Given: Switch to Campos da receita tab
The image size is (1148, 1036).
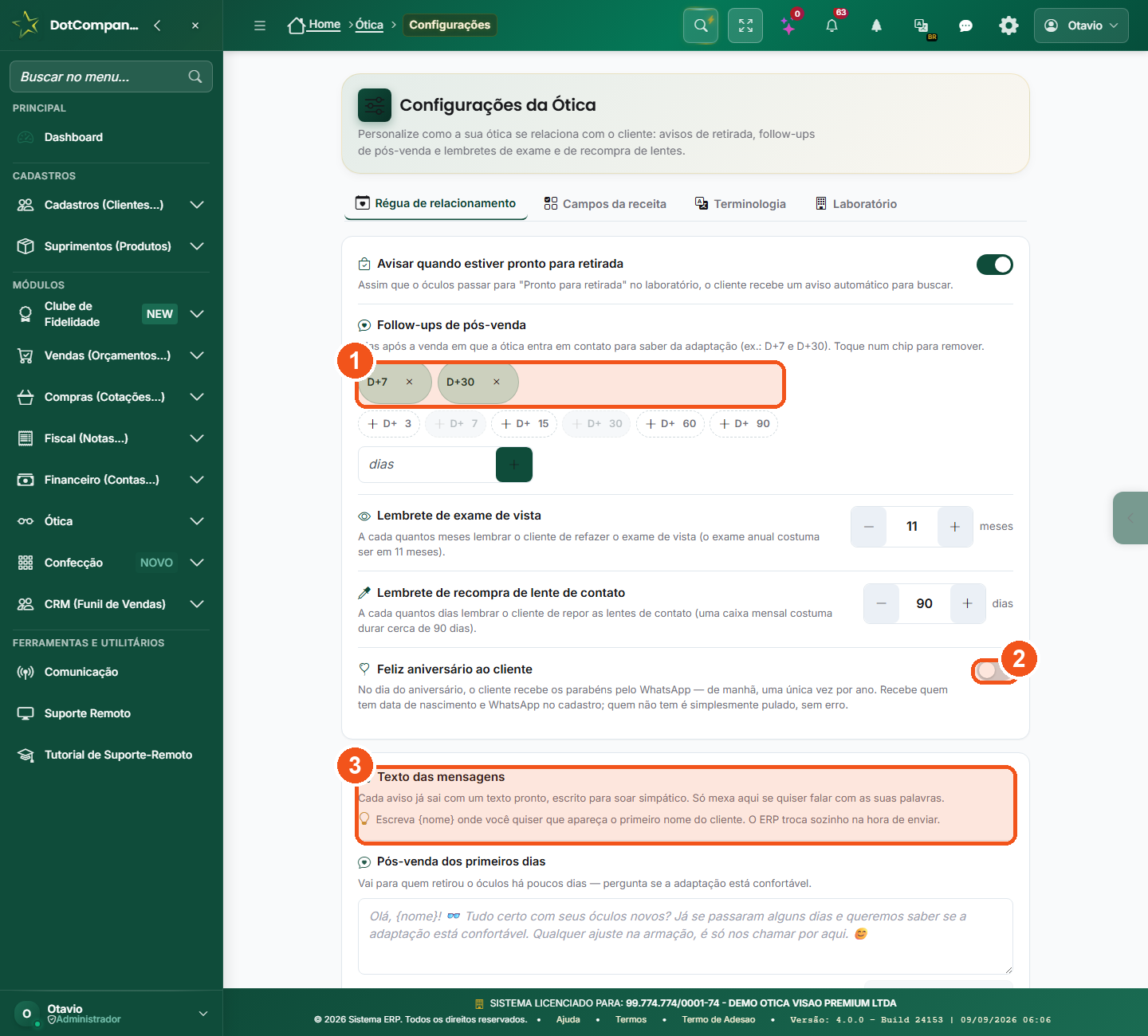Looking at the screenshot, I should 605,204.
